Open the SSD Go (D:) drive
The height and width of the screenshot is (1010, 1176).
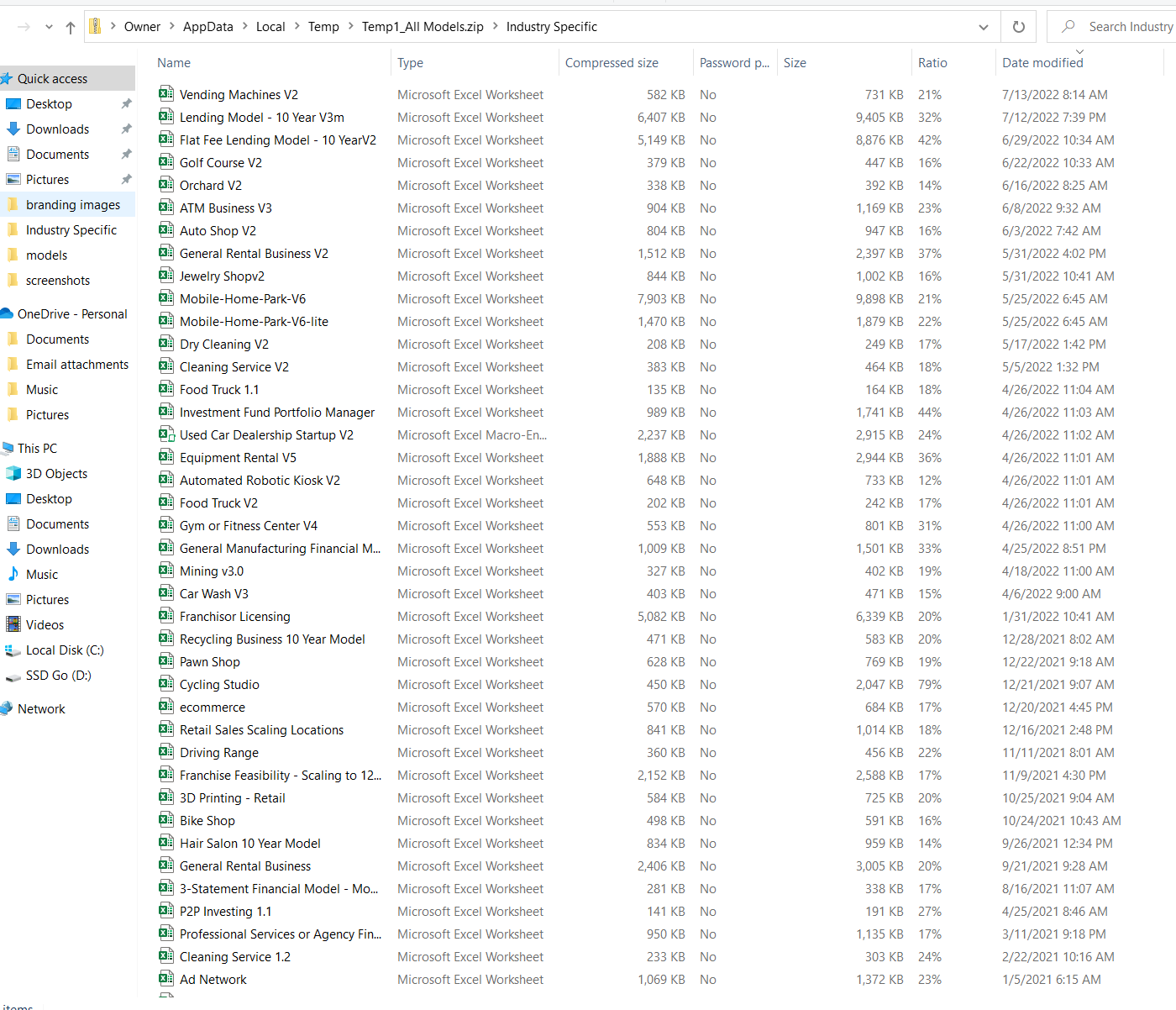pyautogui.click(x=58, y=676)
